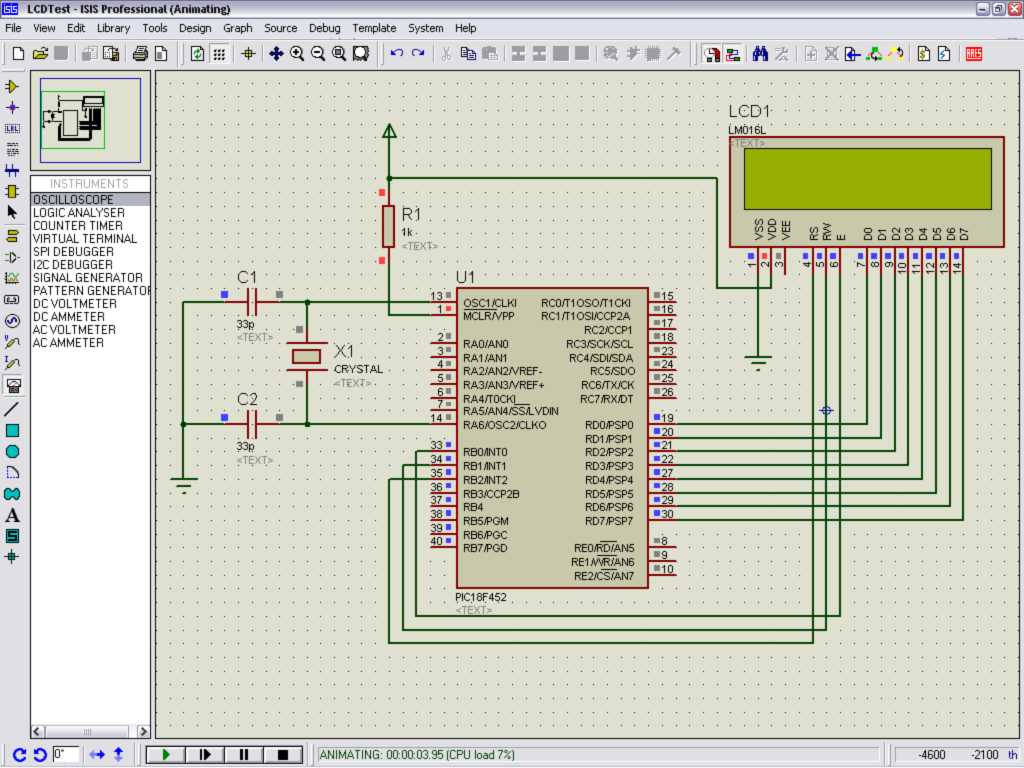
Task: Select Wire Label mode
Action: 12,129
